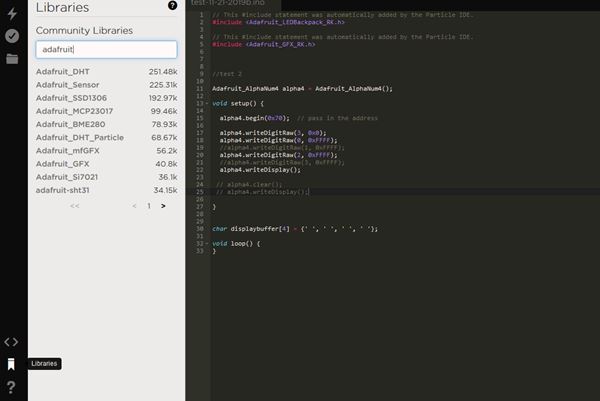This screenshot has height=401, width=600.
Task: Jump to first page of library results
Action: [75, 206]
